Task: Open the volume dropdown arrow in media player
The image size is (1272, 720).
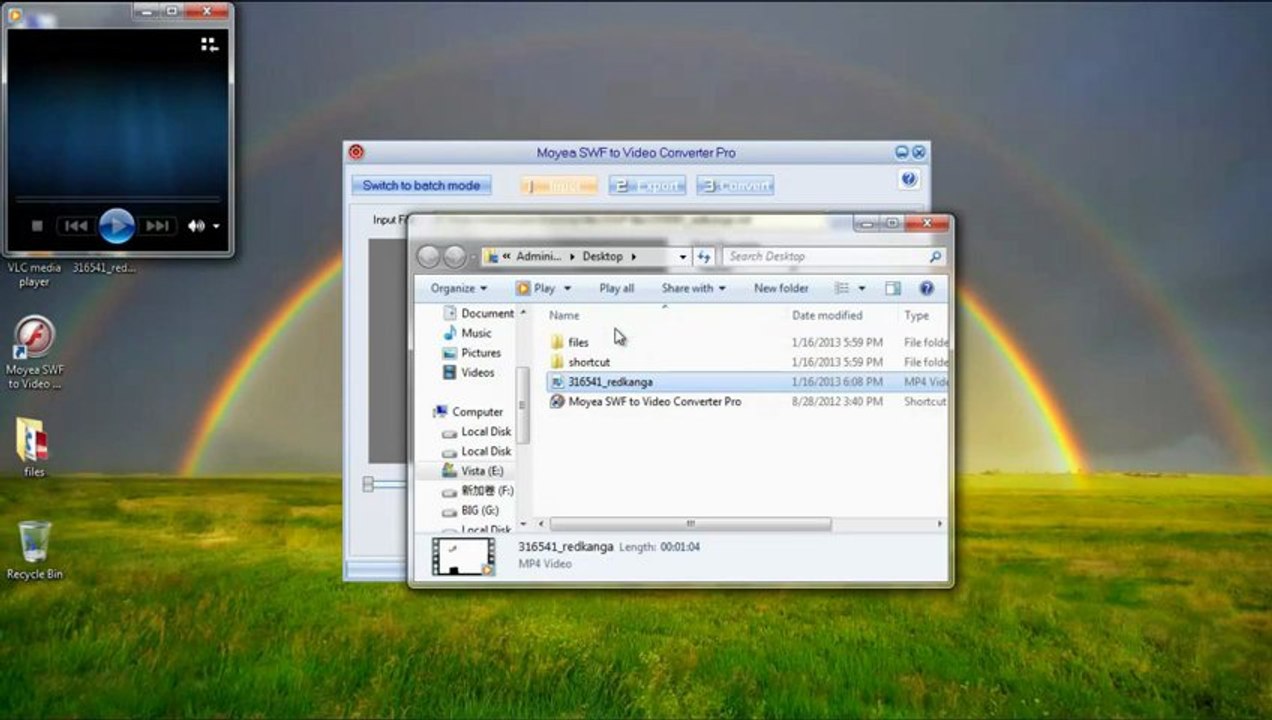Action: [x=216, y=227]
